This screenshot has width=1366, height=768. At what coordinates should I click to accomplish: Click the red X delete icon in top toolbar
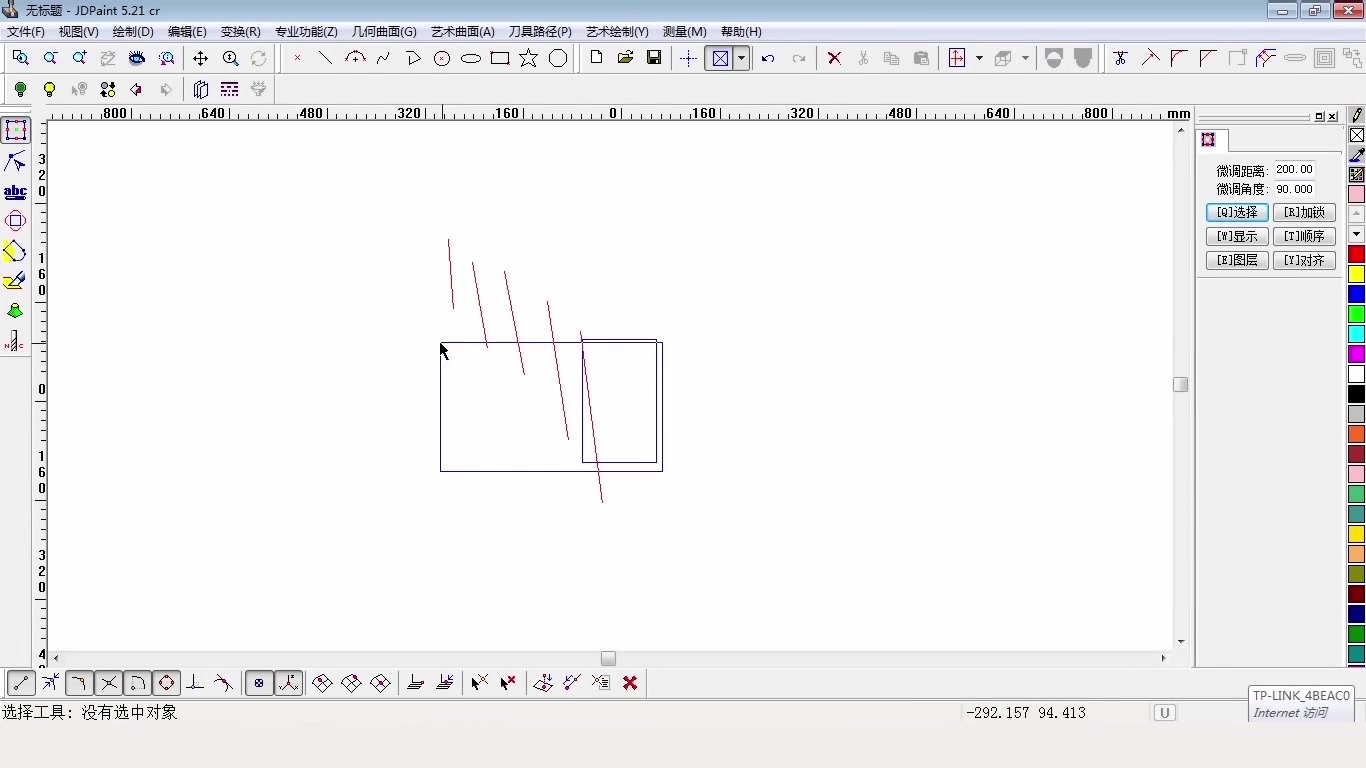[x=834, y=58]
